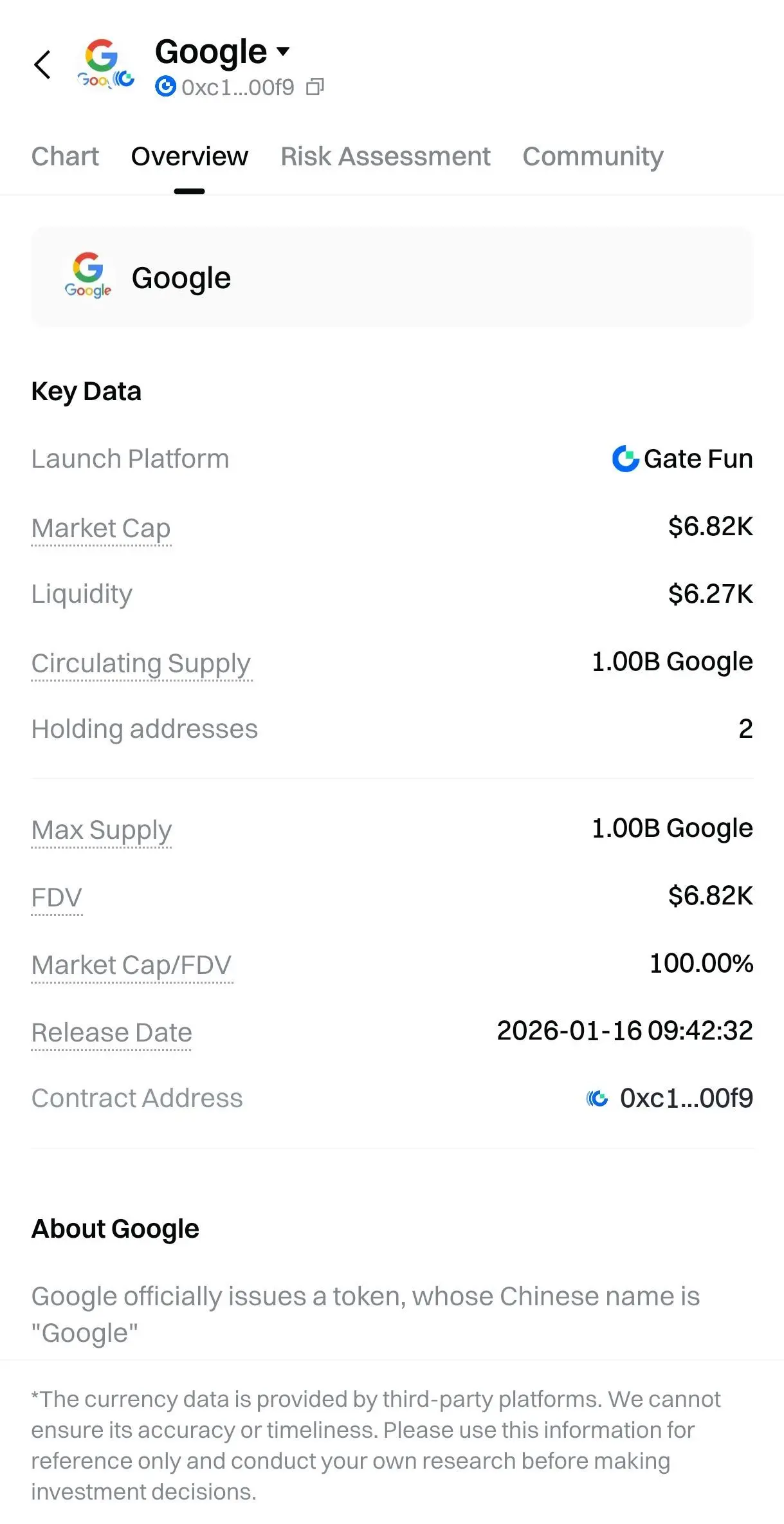784x1524 pixels.
Task: Tap the Google token logo in header
Action: tap(104, 64)
